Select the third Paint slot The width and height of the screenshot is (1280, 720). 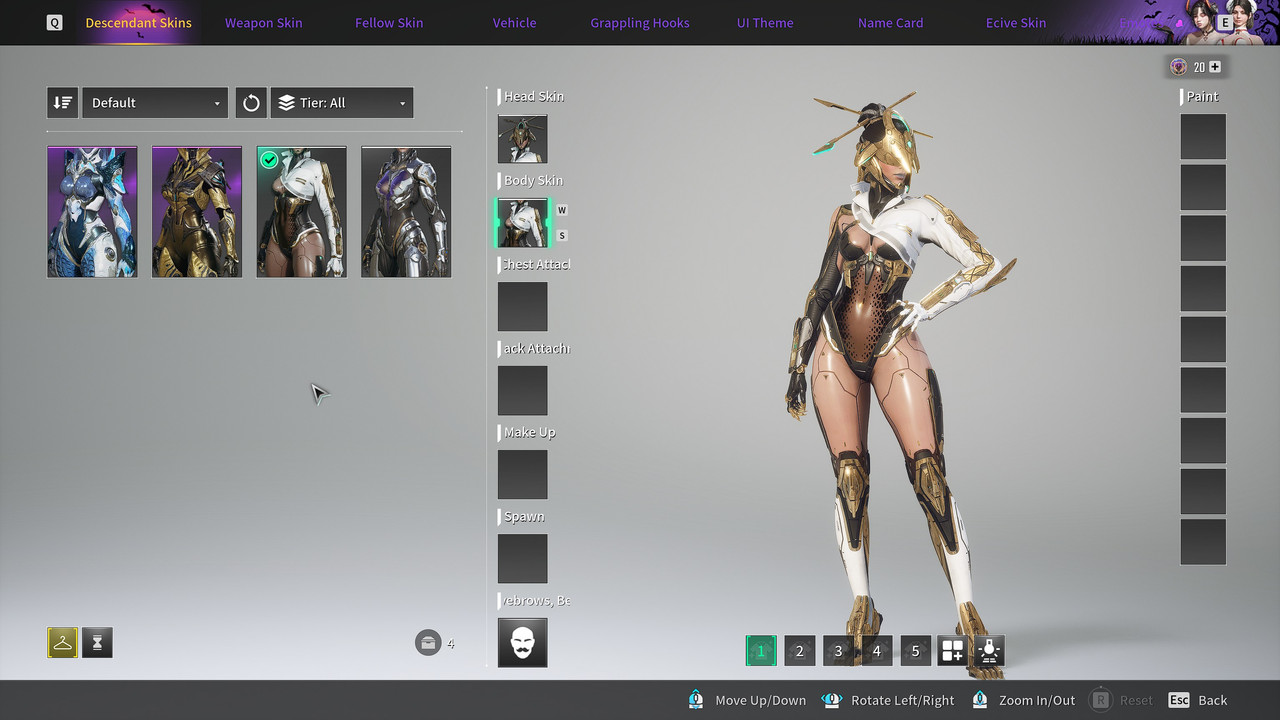[1203, 238]
